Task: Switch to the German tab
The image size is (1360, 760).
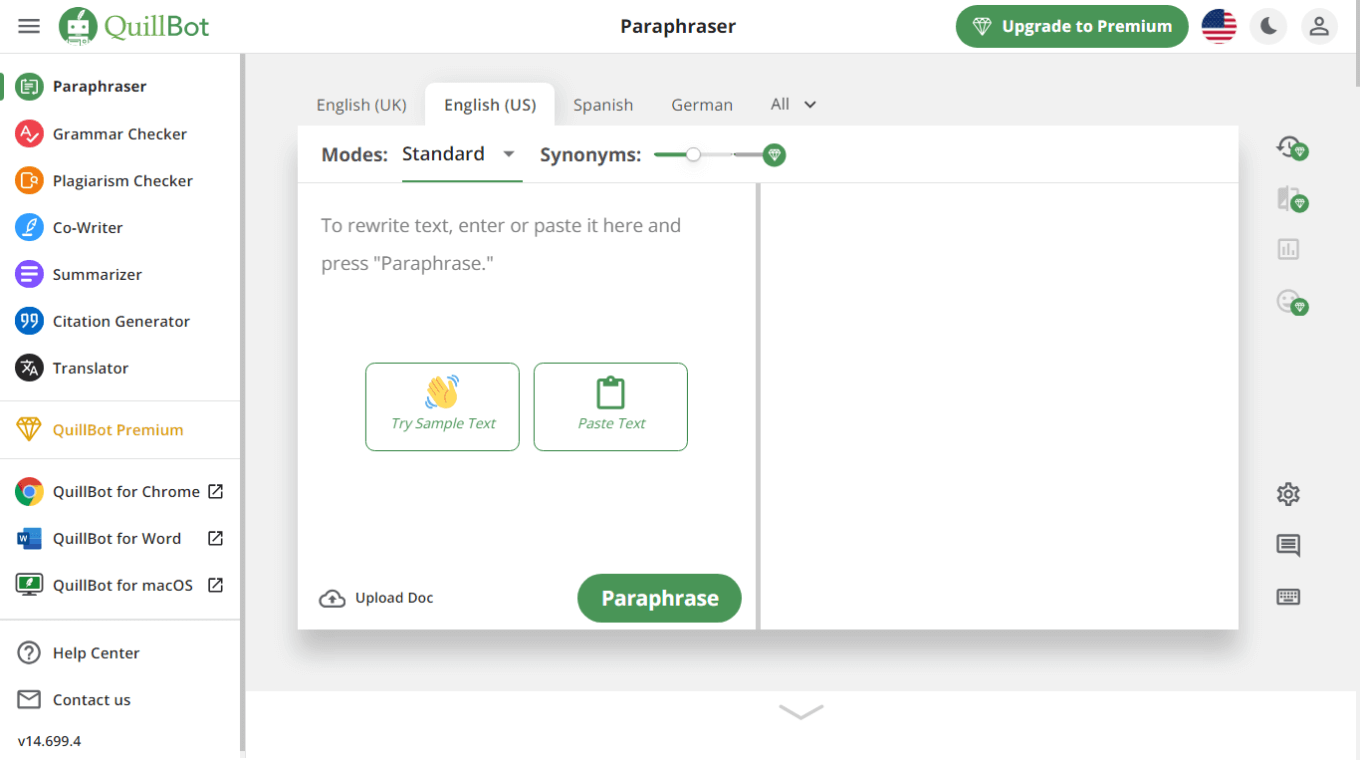Action: pyautogui.click(x=702, y=105)
